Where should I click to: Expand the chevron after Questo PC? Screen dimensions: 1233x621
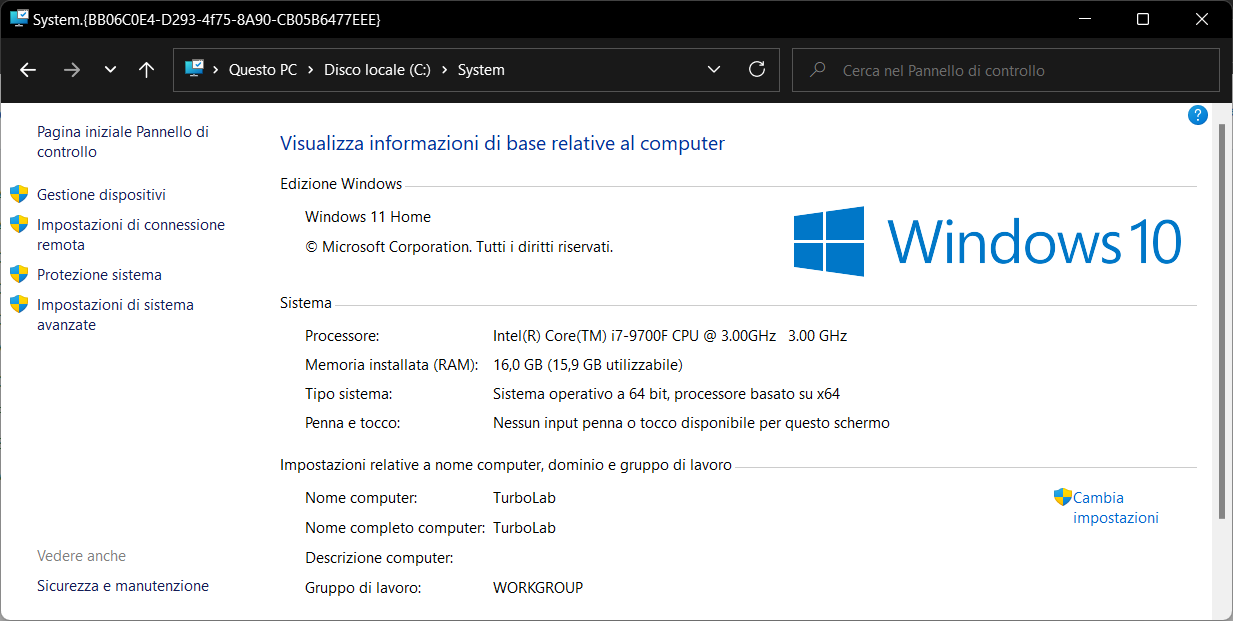point(311,70)
